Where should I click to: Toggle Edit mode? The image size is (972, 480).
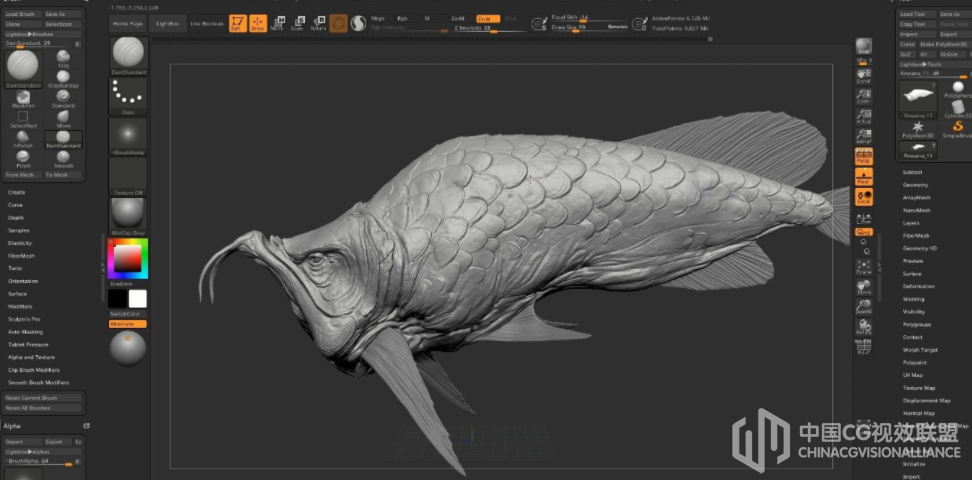tap(238, 24)
